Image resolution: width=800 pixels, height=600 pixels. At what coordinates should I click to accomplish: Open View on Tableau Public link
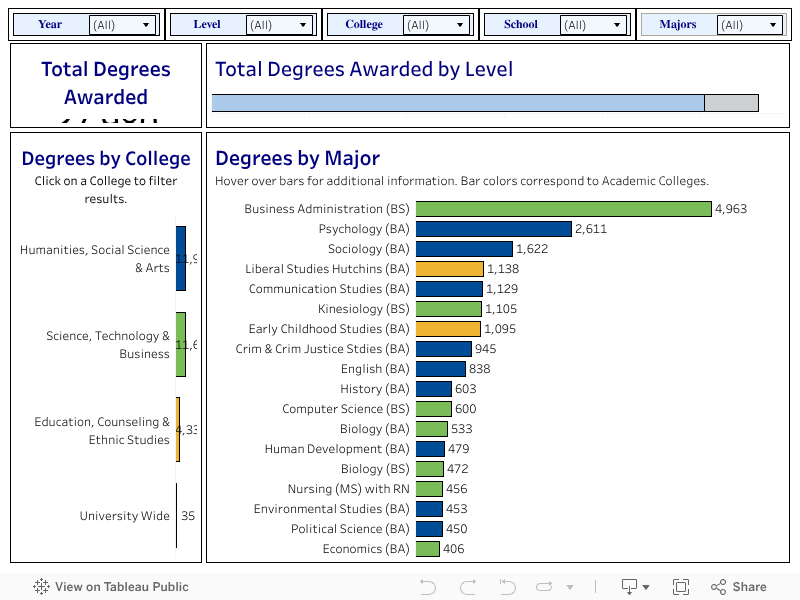click(121, 587)
